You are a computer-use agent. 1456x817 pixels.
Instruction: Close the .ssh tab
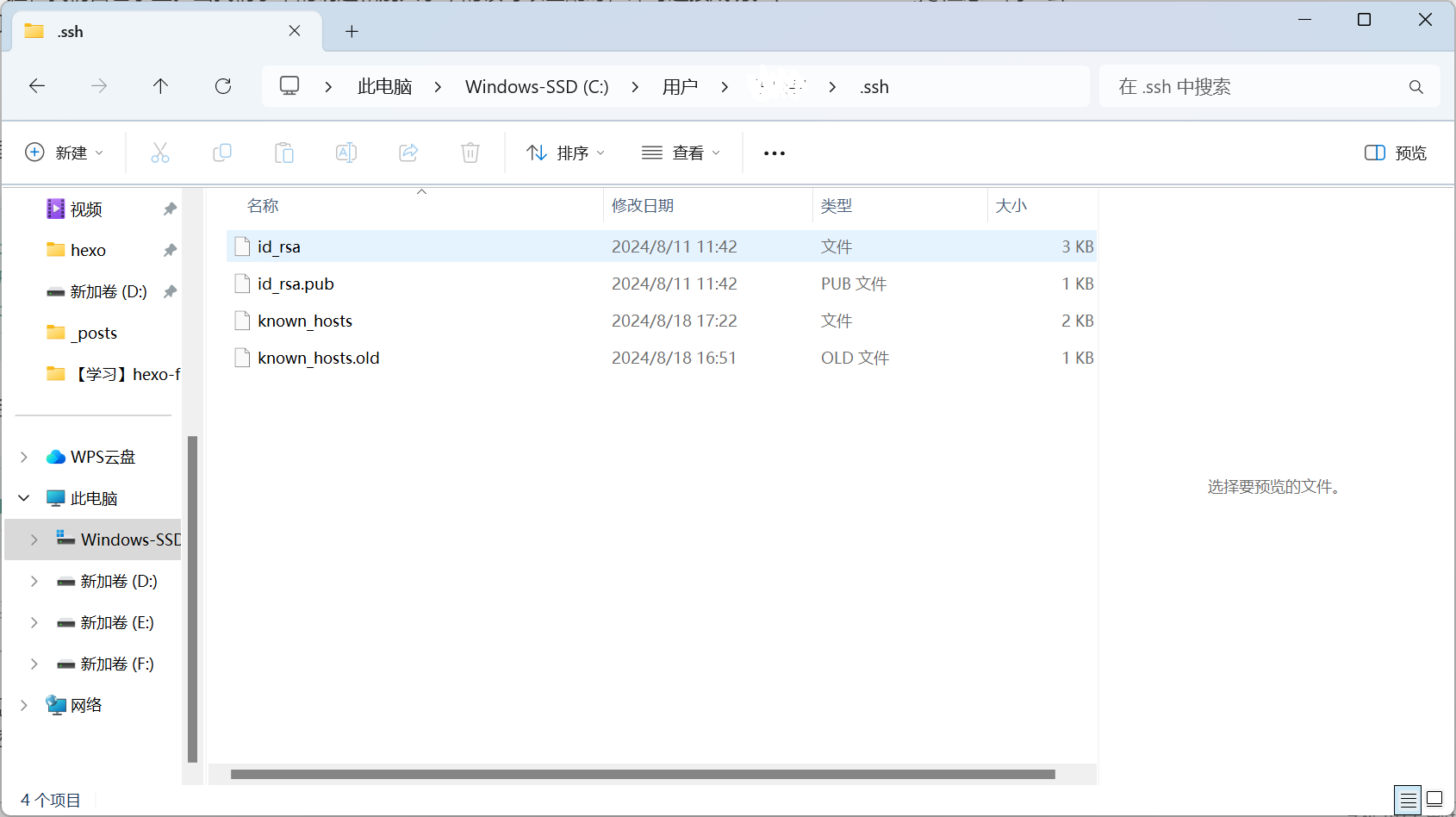pyautogui.click(x=295, y=31)
